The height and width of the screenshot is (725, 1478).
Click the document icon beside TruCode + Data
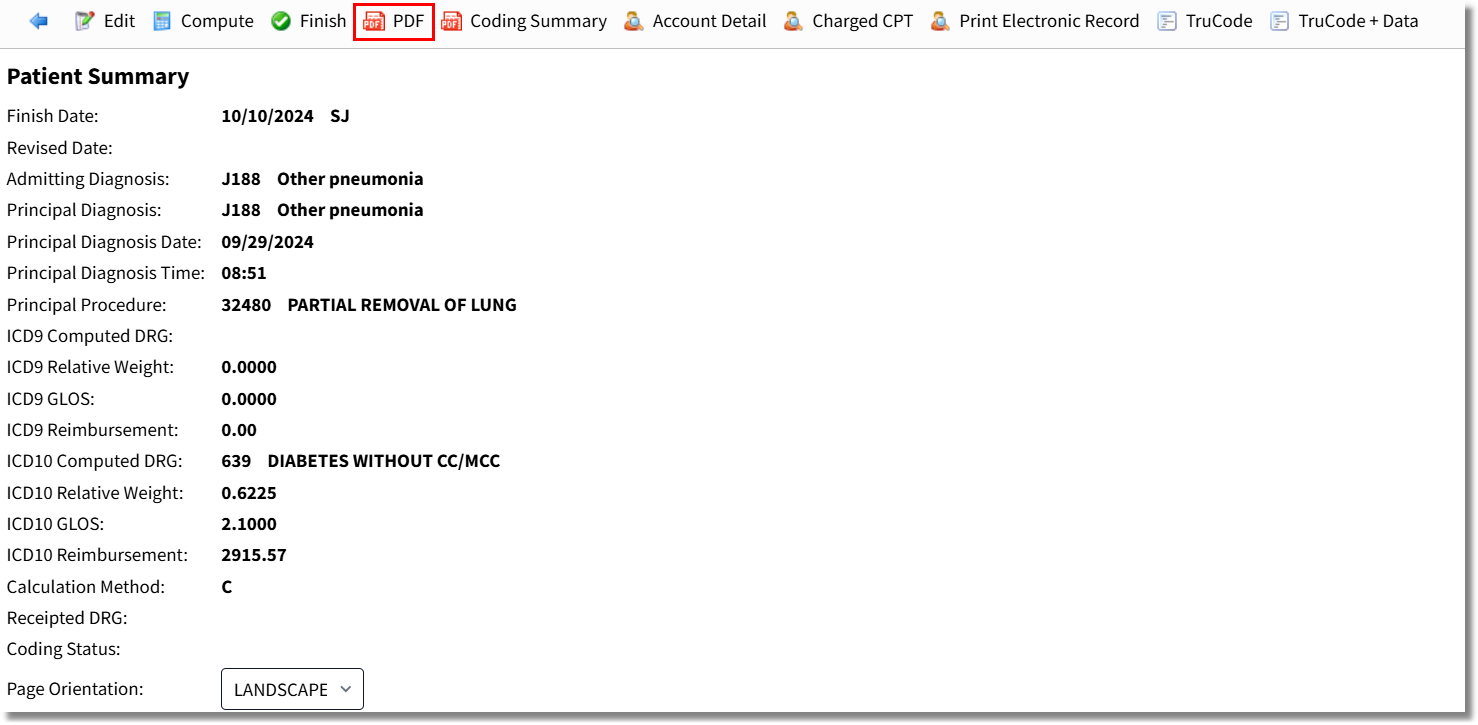(1280, 21)
